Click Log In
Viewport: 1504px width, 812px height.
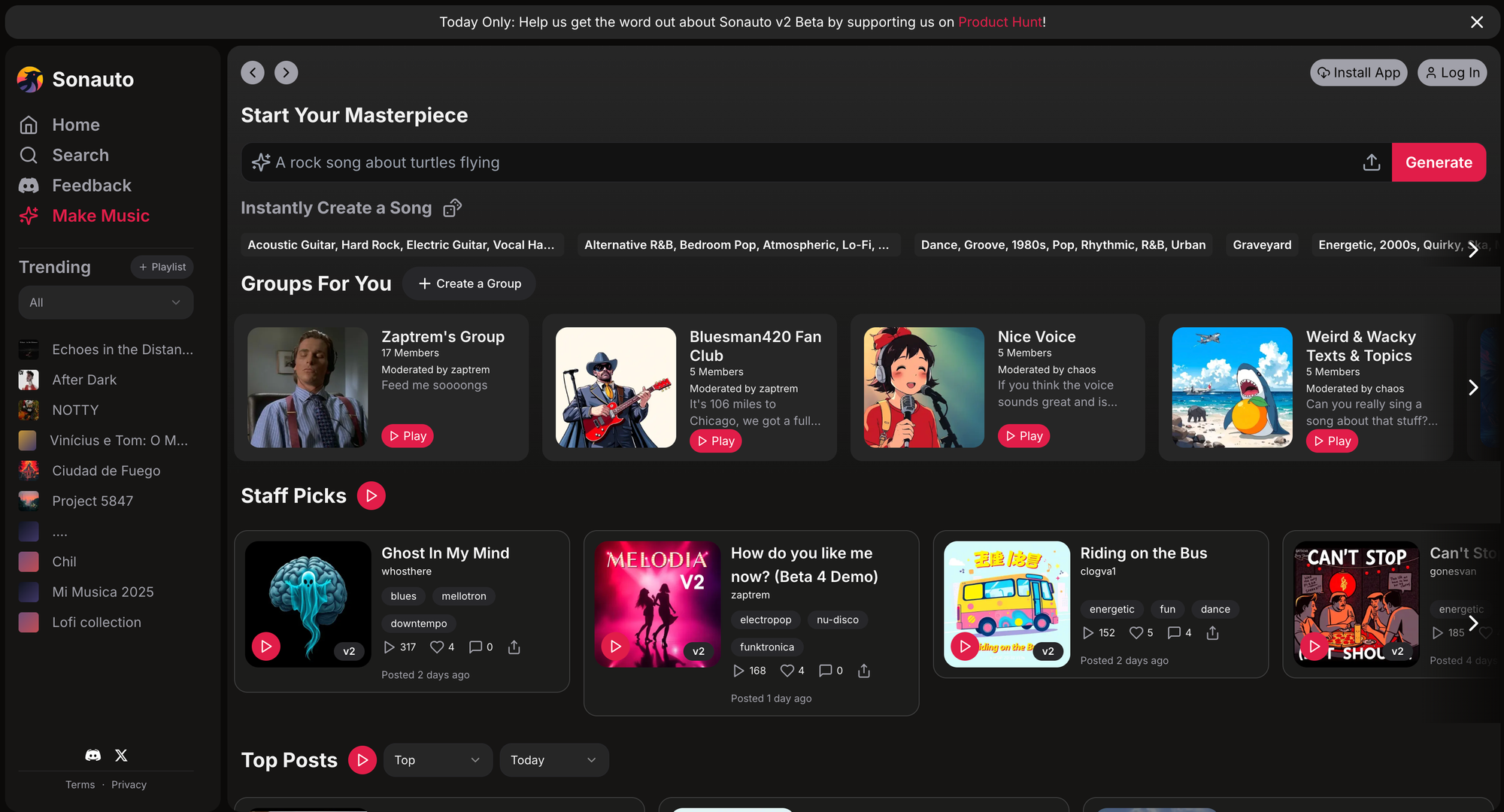pyautogui.click(x=1452, y=72)
